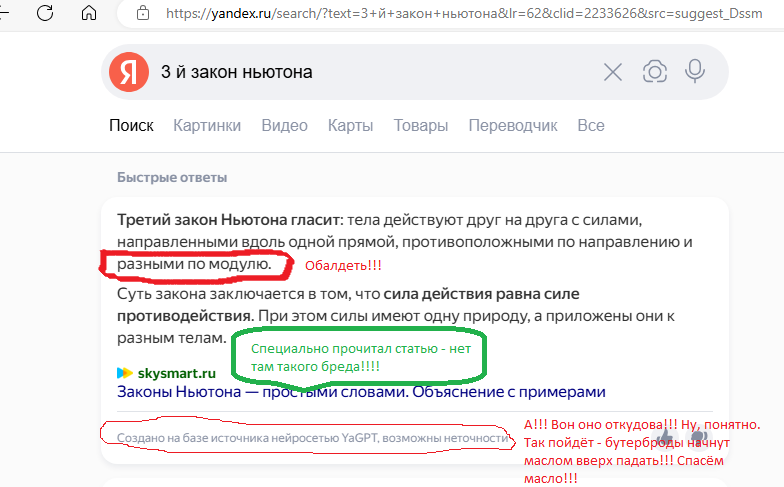
Task: Click the YaGPT disclaimer text
Action: click(312, 438)
